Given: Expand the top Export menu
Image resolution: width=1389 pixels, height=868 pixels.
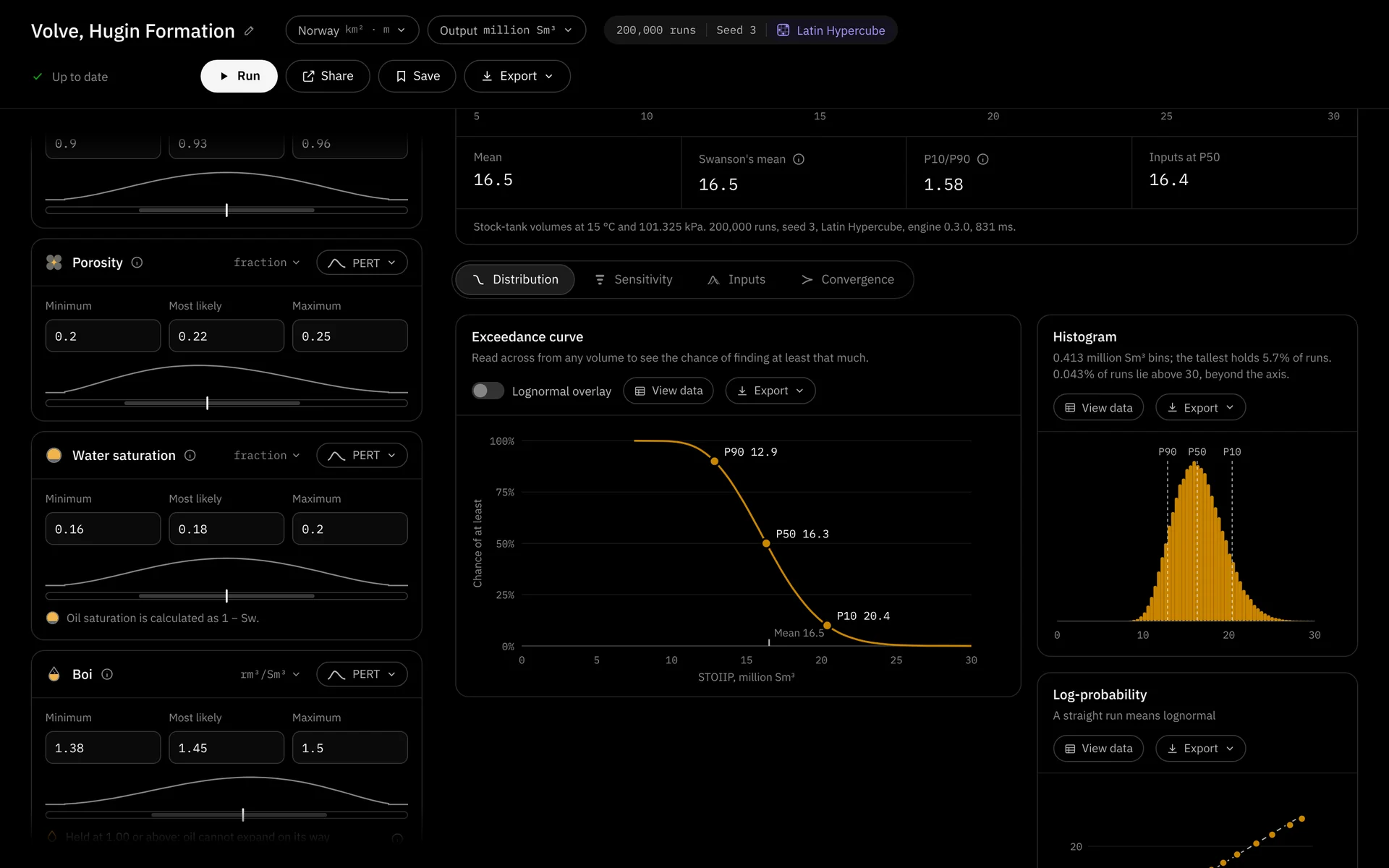Looking at the screenshot, I should pos(517,76).
